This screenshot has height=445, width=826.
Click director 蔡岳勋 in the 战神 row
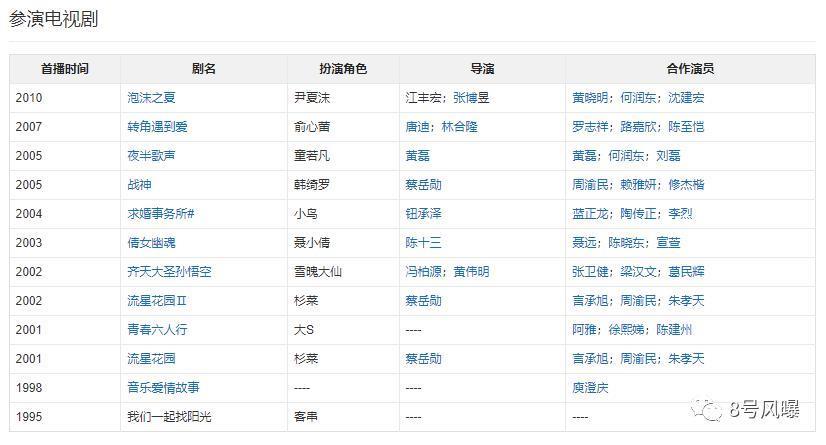coord(424,184)
